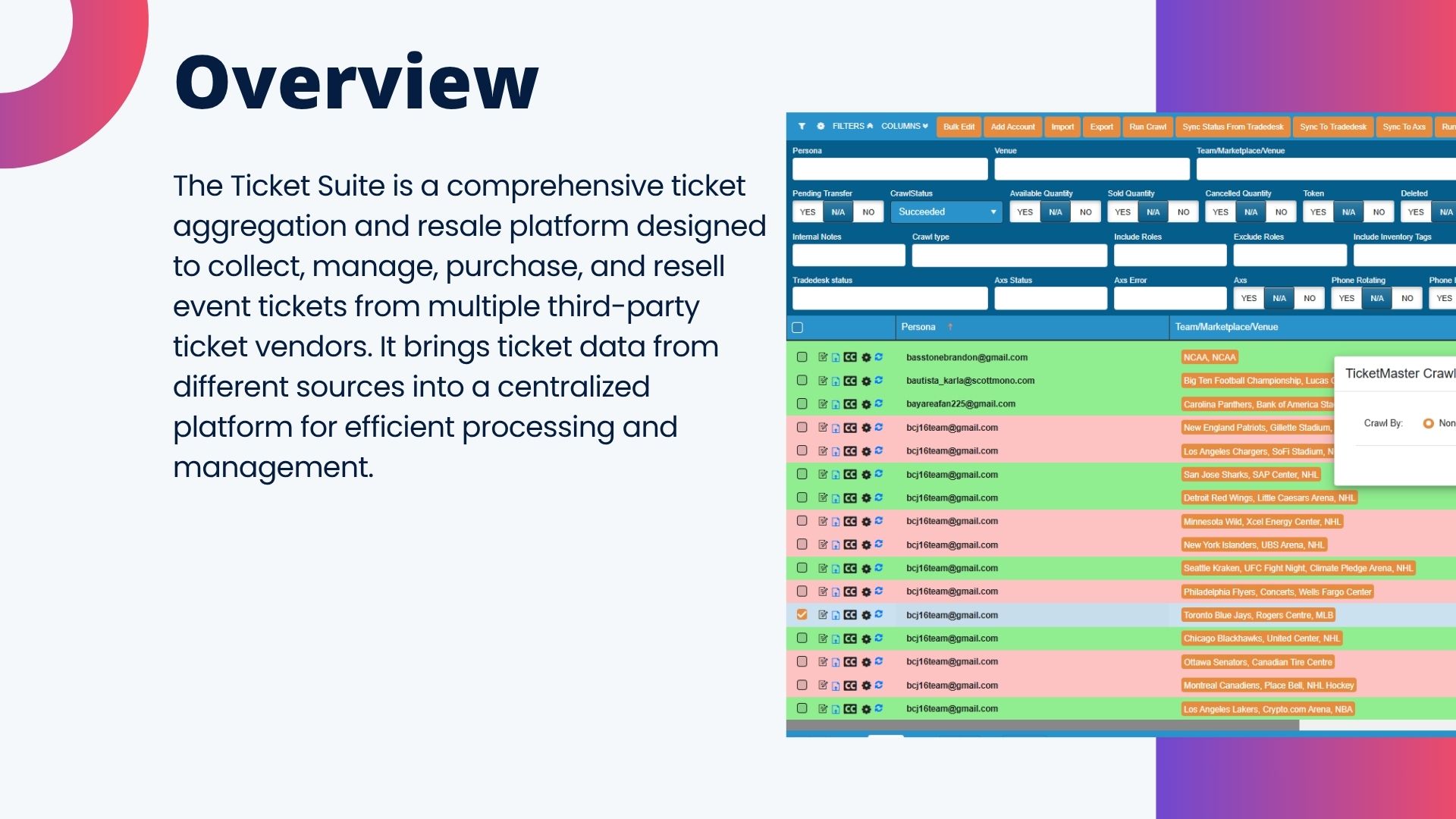Image resolution: width=1456 pixels, height=819 pixels.
Task: Click the NCAA, NCAA orange team tag
Action: click(1210, 357)
